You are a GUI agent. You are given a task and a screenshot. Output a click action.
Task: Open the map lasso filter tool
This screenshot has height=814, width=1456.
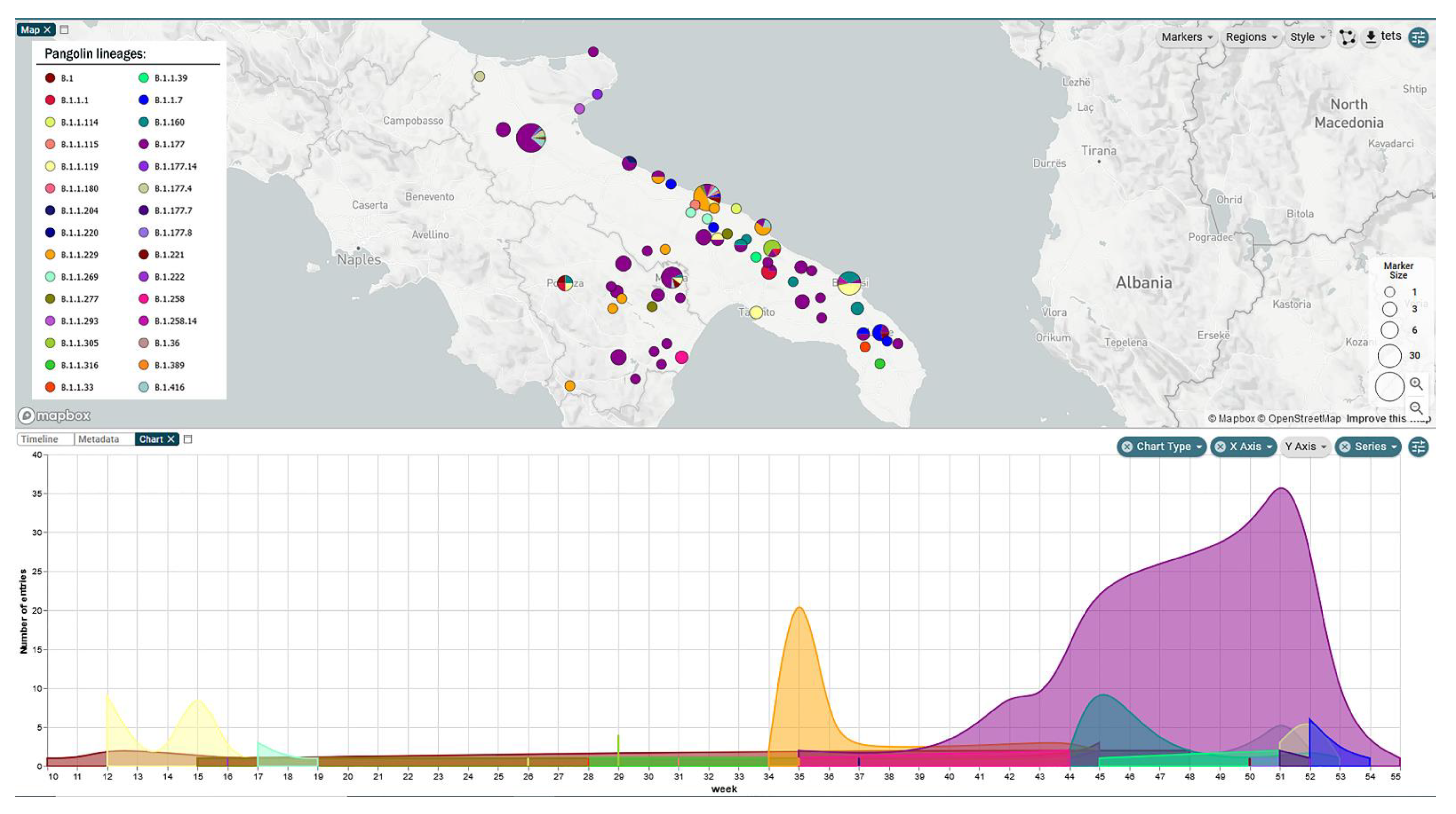pyautogui.click(x=1348, y=37)
